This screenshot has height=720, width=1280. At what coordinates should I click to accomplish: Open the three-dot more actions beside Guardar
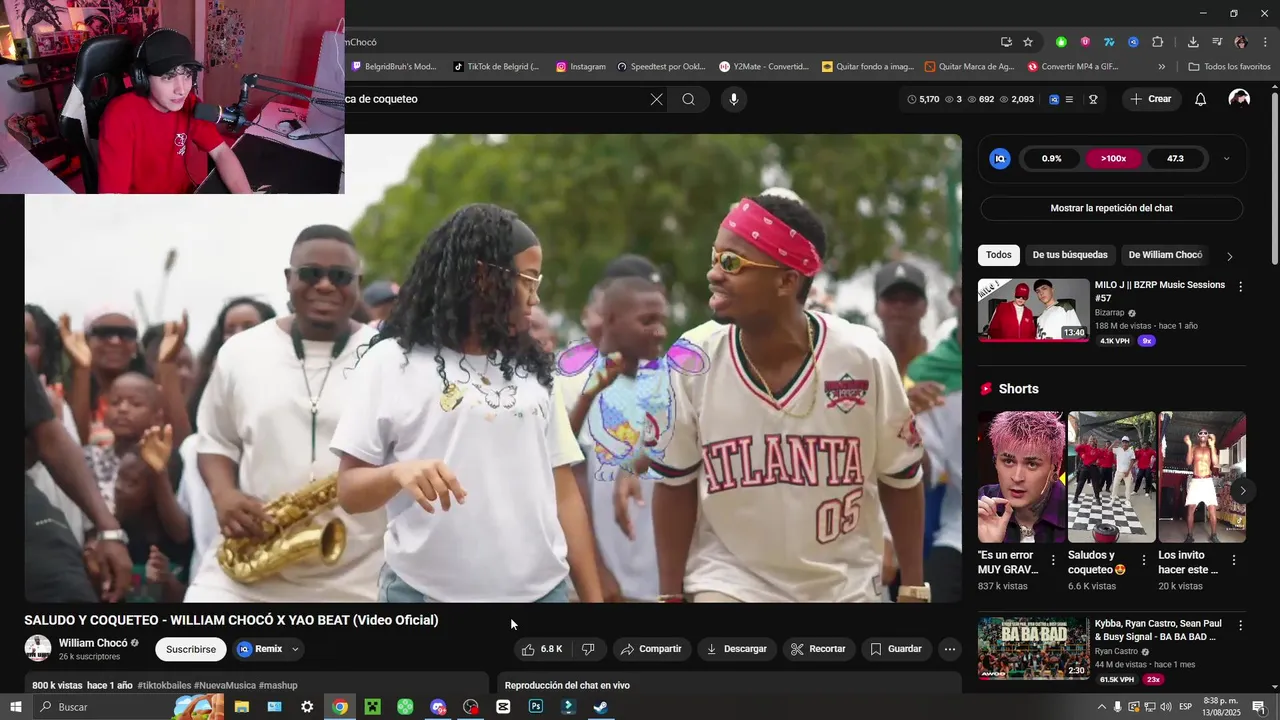coord(950,649)
